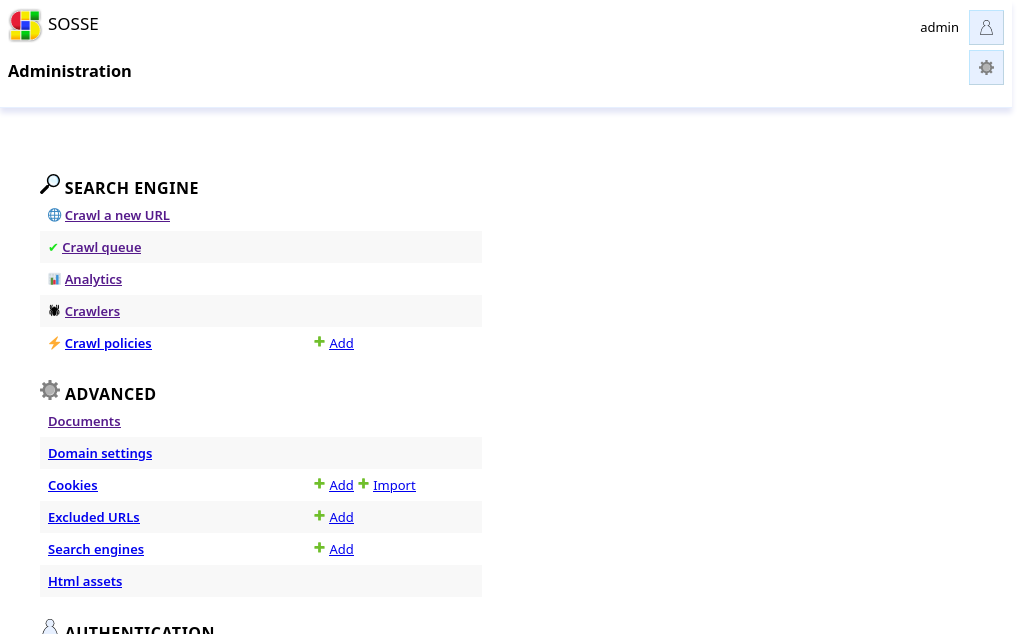
Task: Click Add in the Search engines row
Action: point(341,550)
